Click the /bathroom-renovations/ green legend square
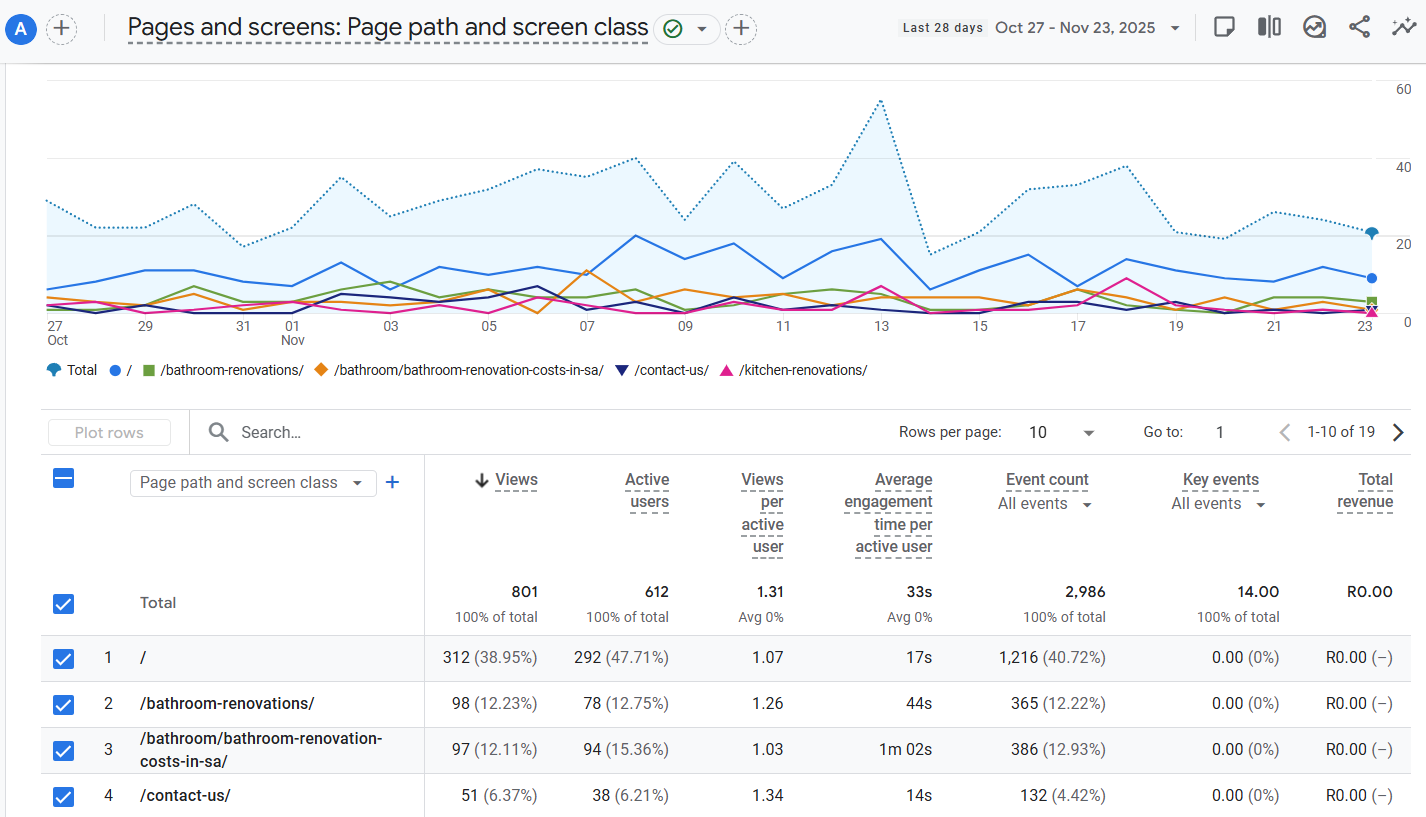The image size is (1426, 817). tap(149, 370)
